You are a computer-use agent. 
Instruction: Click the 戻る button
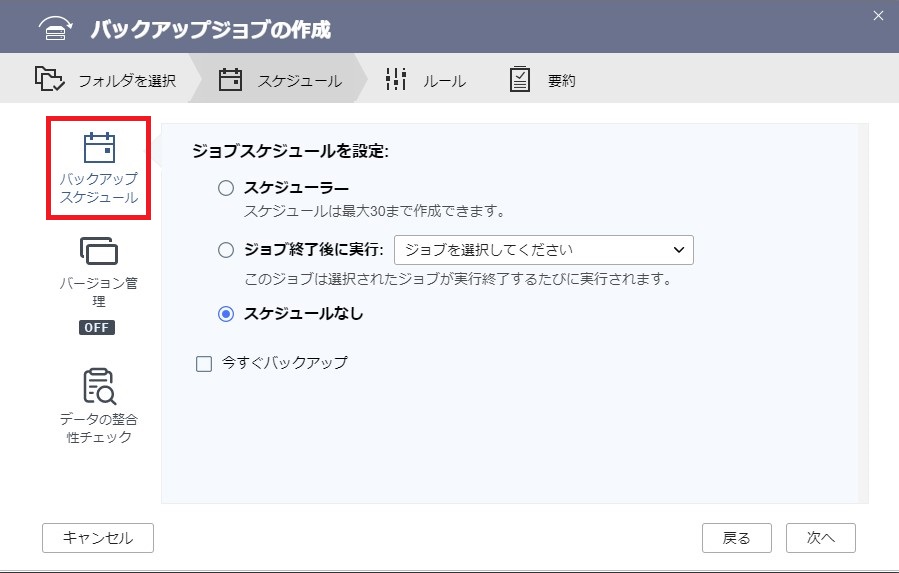pos(737,538)
